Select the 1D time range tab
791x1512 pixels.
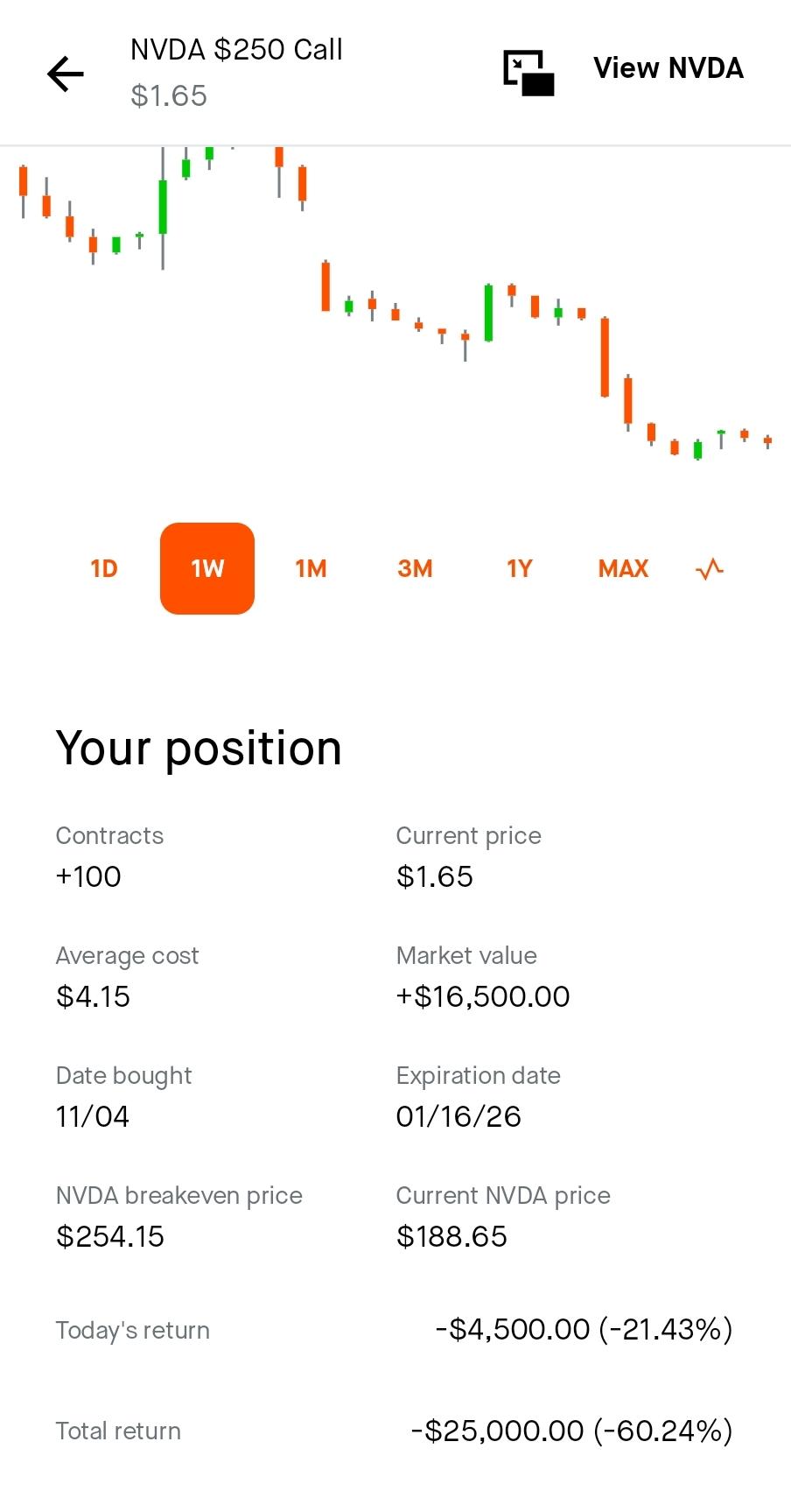(103, 569)
